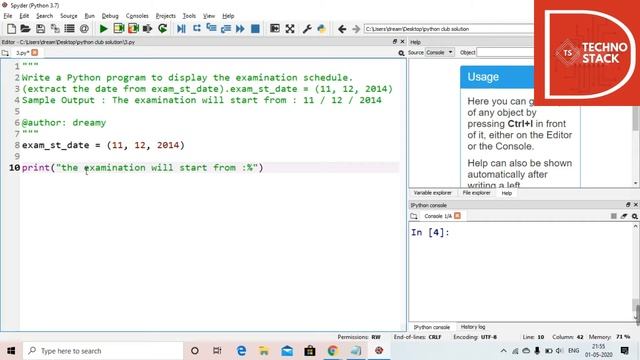Viewport: 640px width, 360px height.
Task: Open the File menu
Action: 8,16
